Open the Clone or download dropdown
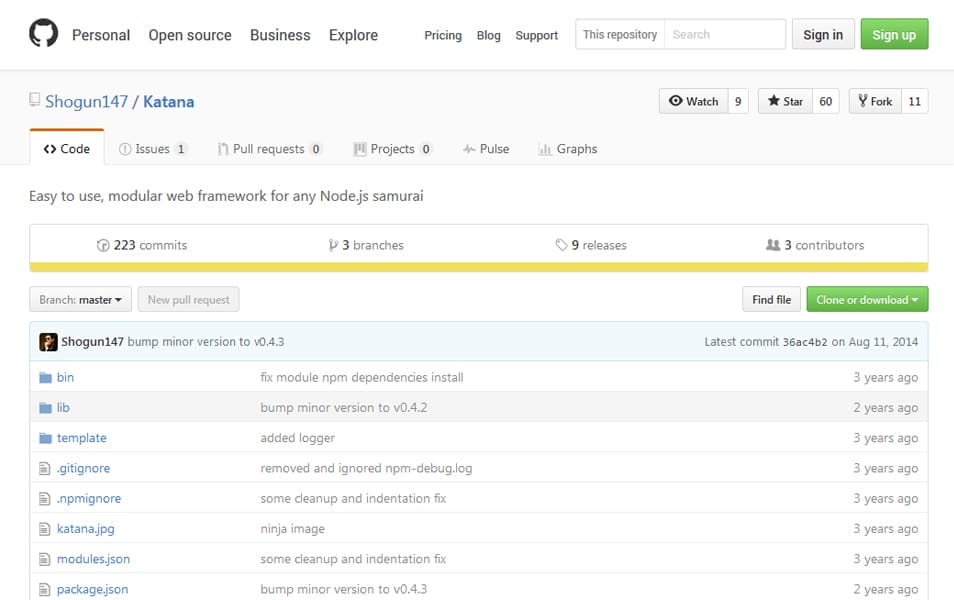This screenshot has width=954, height=600. (866, 300)
